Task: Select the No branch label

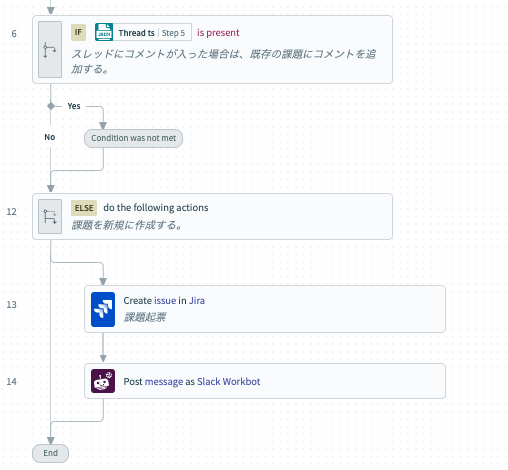Action: click(x=50, y=137)
